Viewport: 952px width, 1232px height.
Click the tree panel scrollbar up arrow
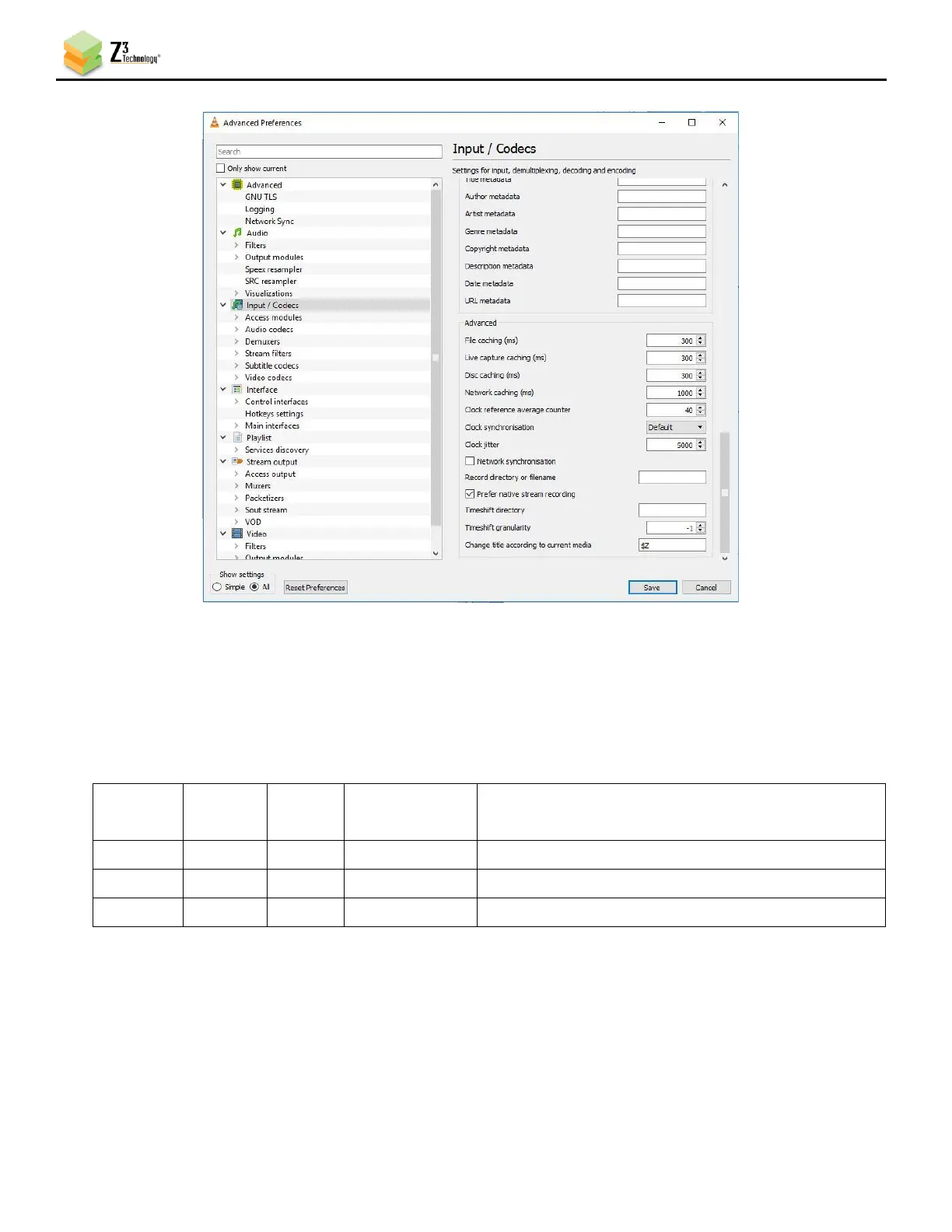(x=436, y=185)
